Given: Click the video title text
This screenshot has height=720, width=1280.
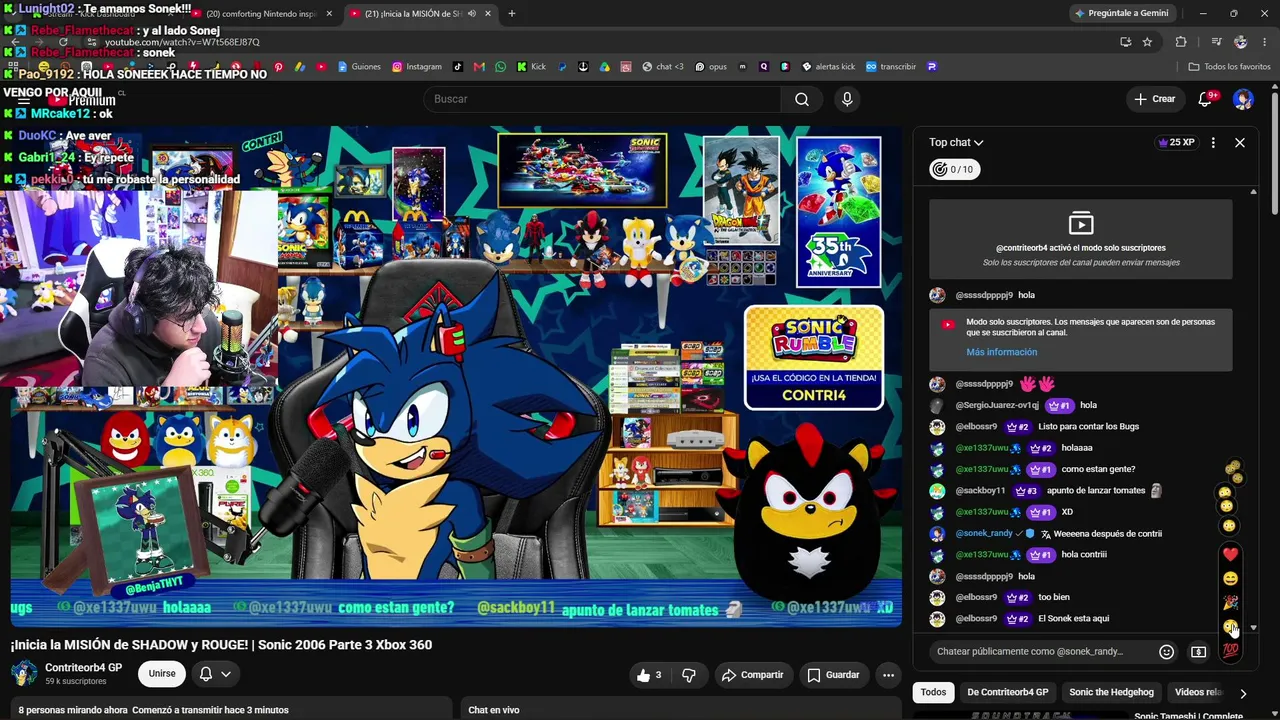Looking at the screenshot, I should tap(222, 645).
